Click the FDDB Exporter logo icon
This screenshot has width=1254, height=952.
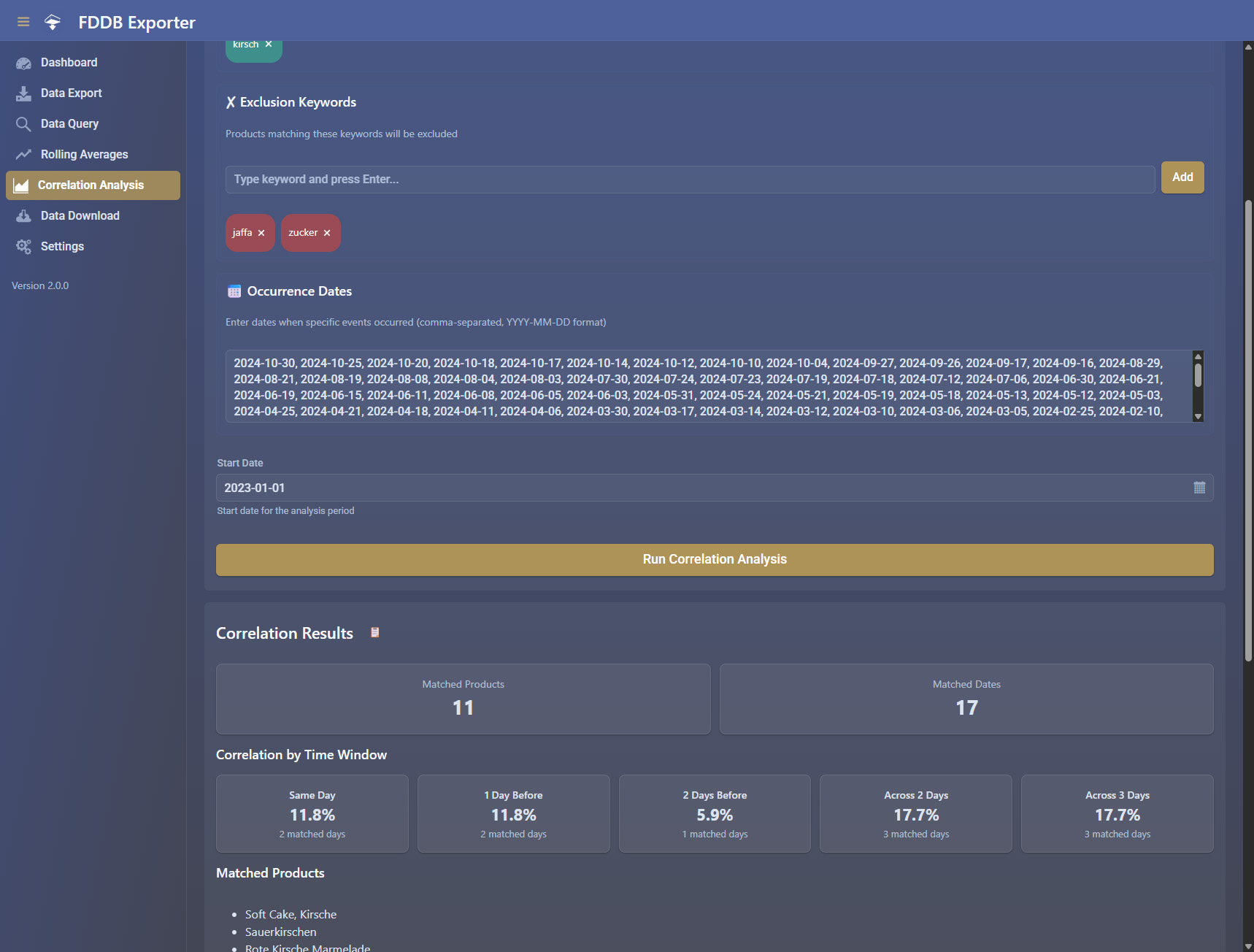coord(53,22)
